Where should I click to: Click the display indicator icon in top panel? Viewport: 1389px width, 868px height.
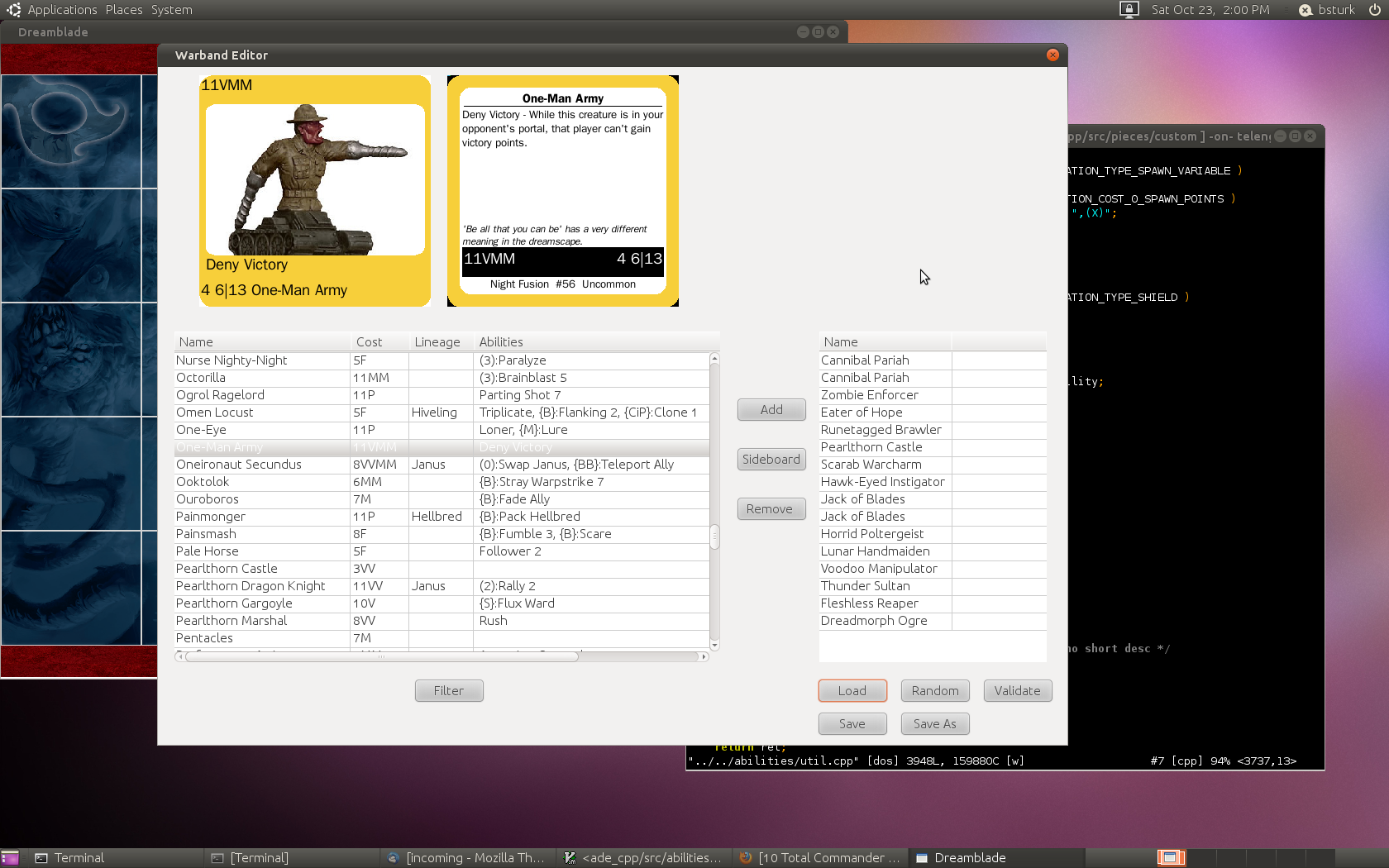click(x=1129, y=10)
